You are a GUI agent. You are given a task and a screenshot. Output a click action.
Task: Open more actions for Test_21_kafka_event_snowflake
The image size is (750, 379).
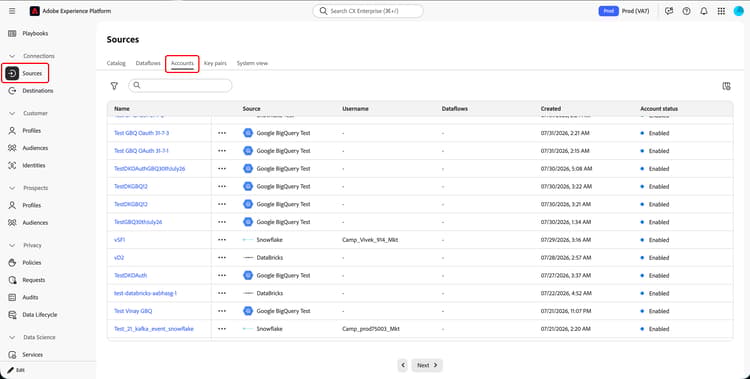222,329
